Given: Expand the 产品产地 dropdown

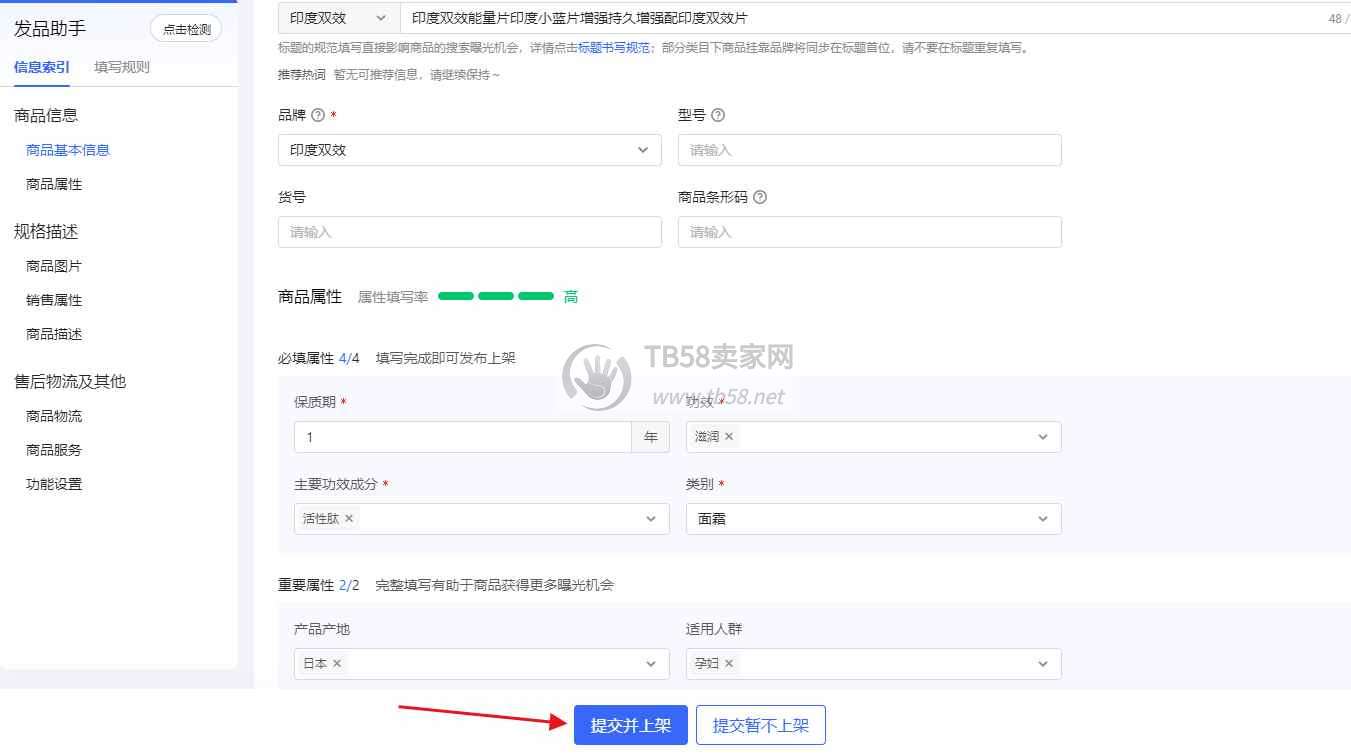Looking at the screenshot, I should pos(651,664).
